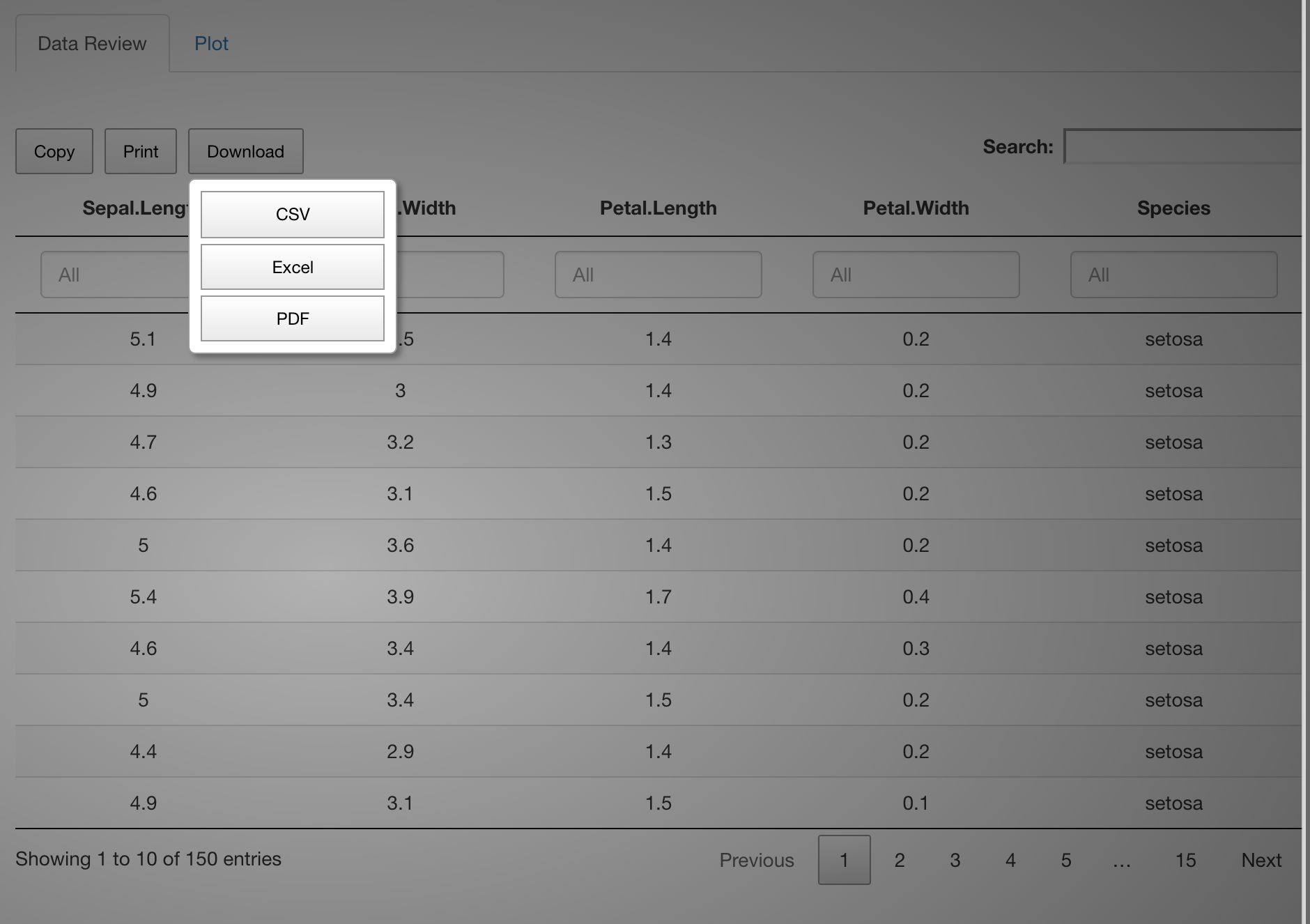Select current page 1 button

[844, 860]
